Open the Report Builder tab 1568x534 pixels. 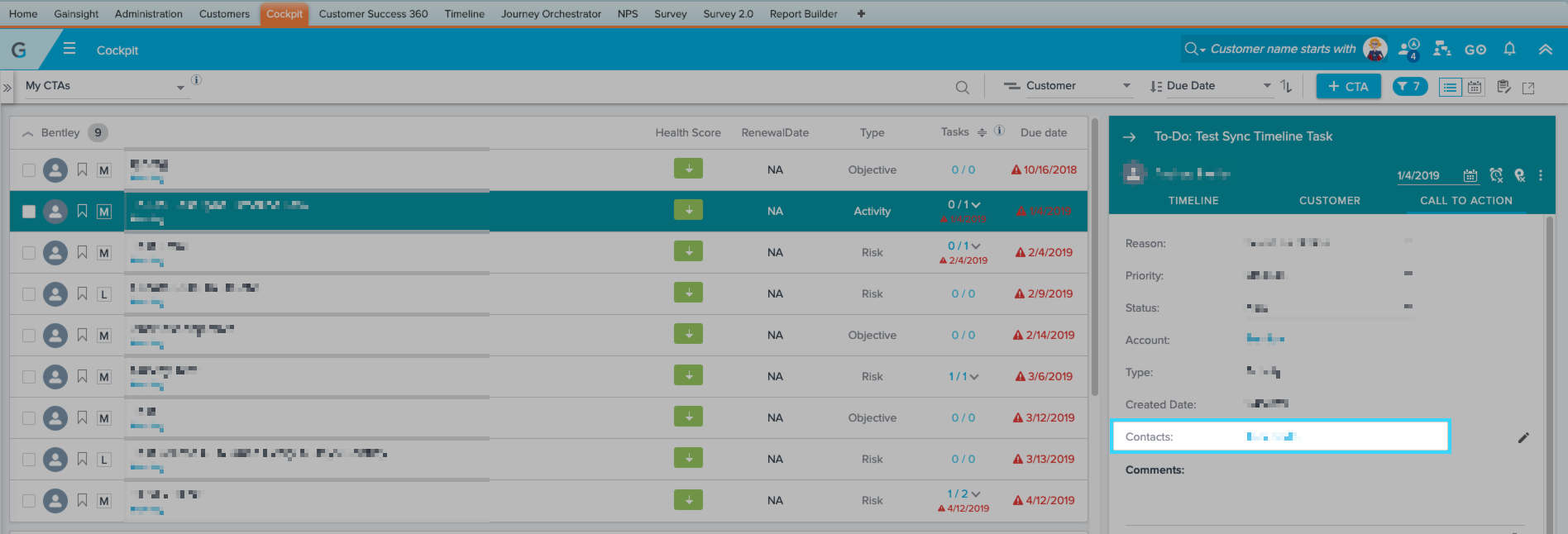click(x=804, y=14)
